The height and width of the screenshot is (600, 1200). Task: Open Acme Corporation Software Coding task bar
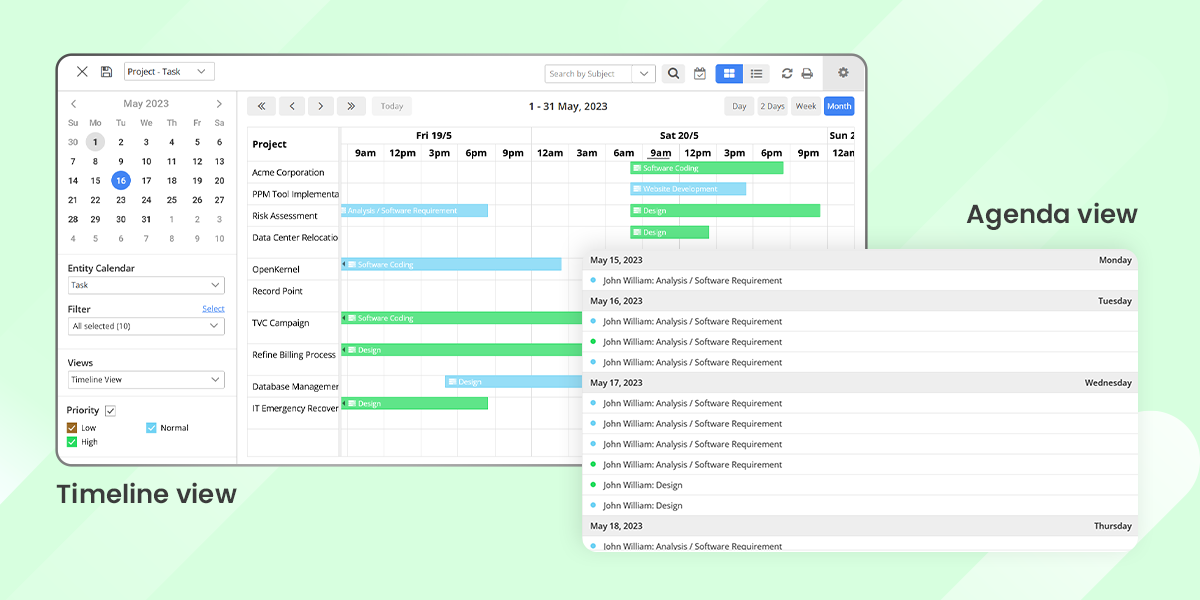click(707, 168)
